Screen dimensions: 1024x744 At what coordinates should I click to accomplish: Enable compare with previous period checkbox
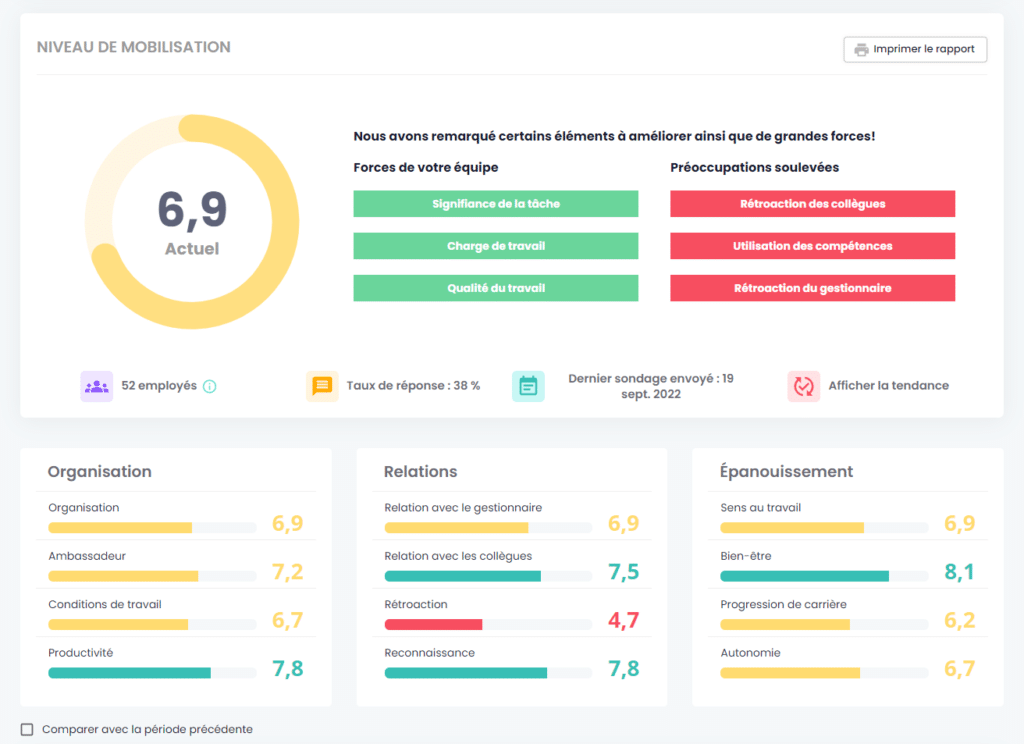[x=27, y=730]
